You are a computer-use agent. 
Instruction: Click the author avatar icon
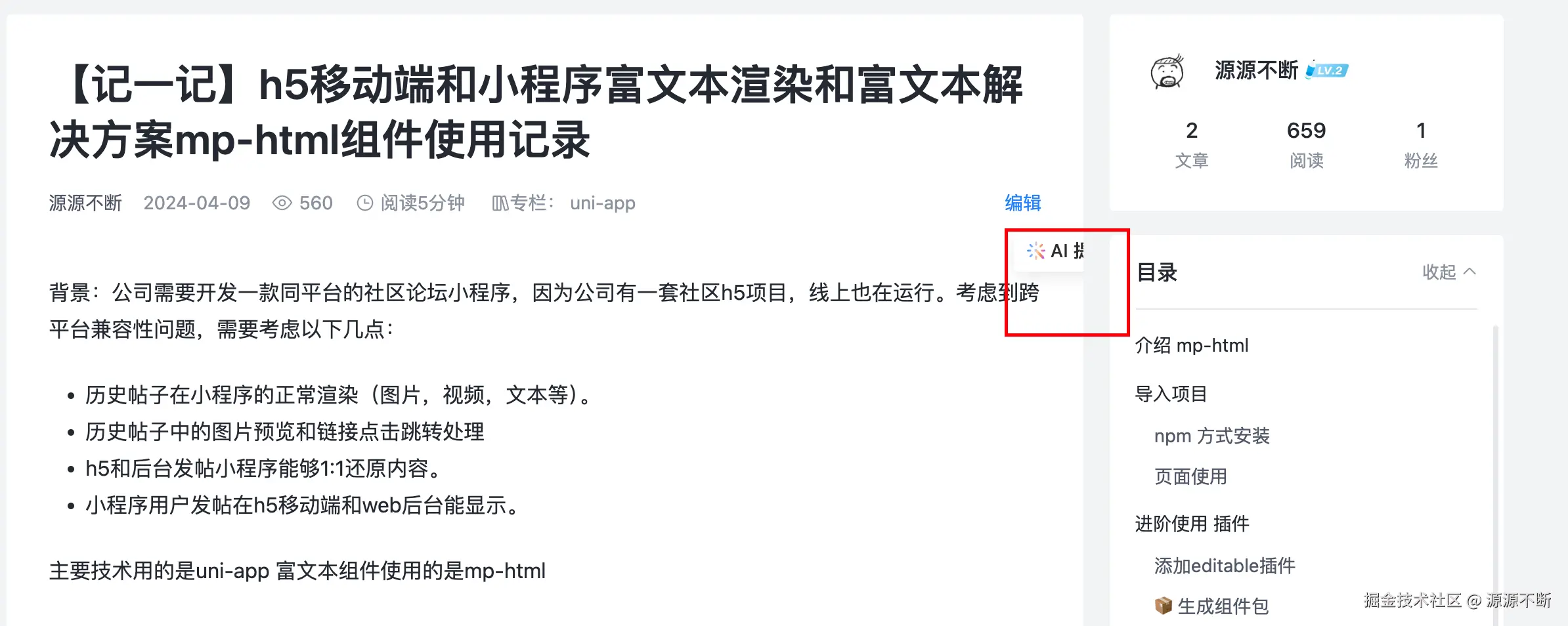(1167, 71)
